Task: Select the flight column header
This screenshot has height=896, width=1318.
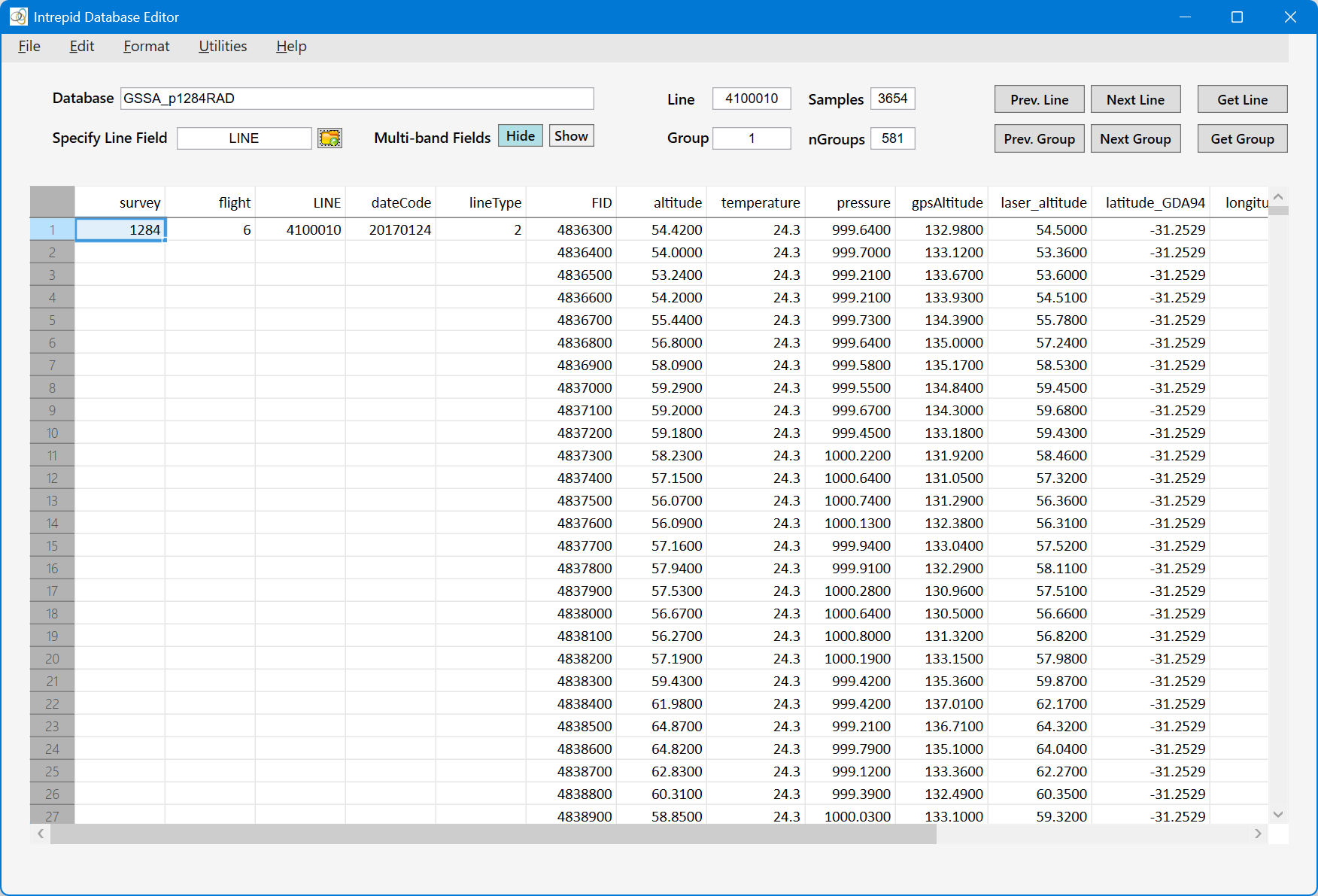Action: click(211, 202)
